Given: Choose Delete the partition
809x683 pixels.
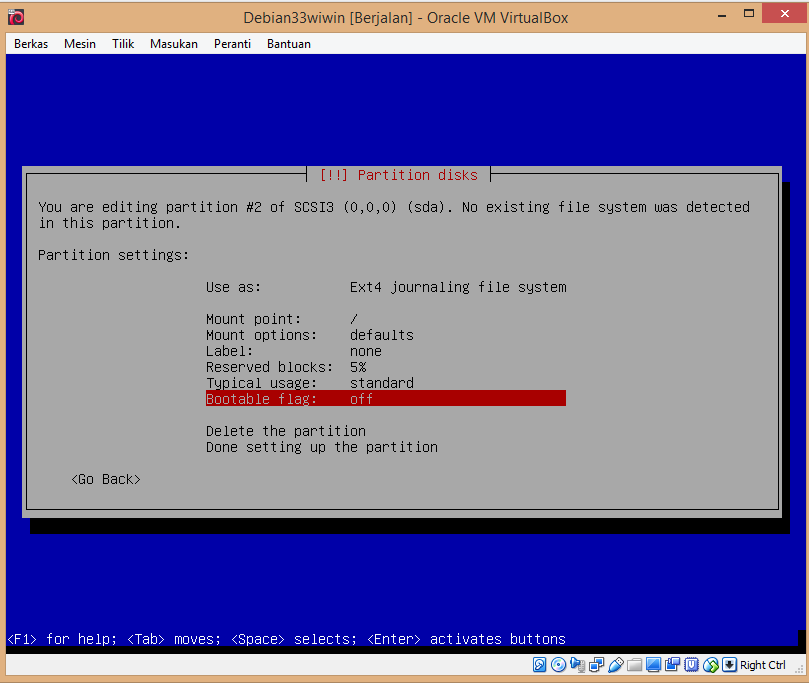Looking at the screenshot, I should [x=286, y=431].
